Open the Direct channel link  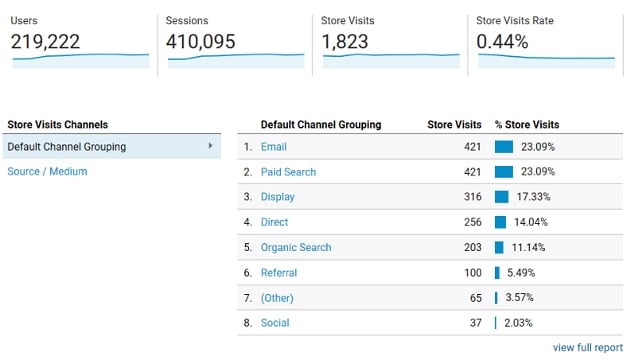pos(274,222)
